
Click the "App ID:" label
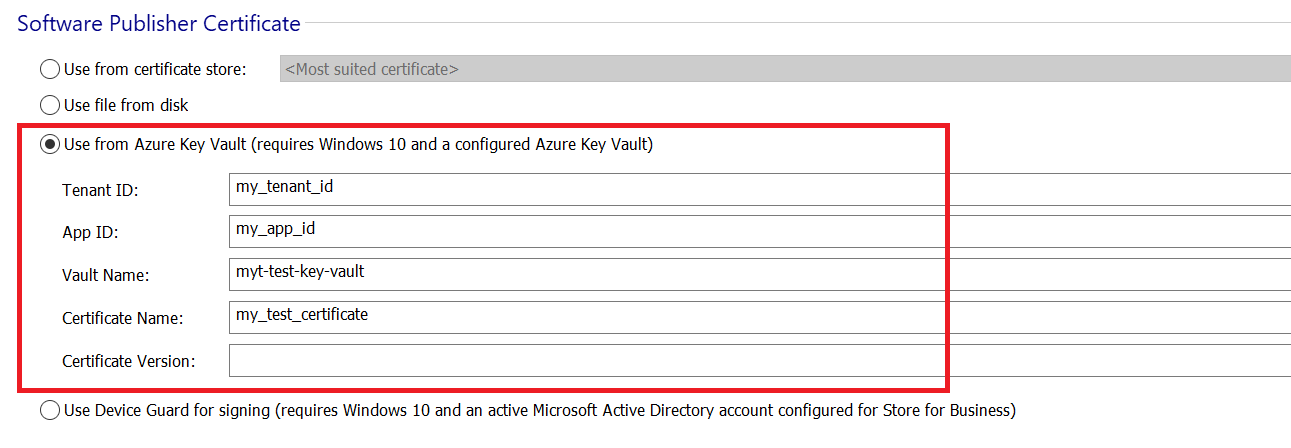[90, 232]
